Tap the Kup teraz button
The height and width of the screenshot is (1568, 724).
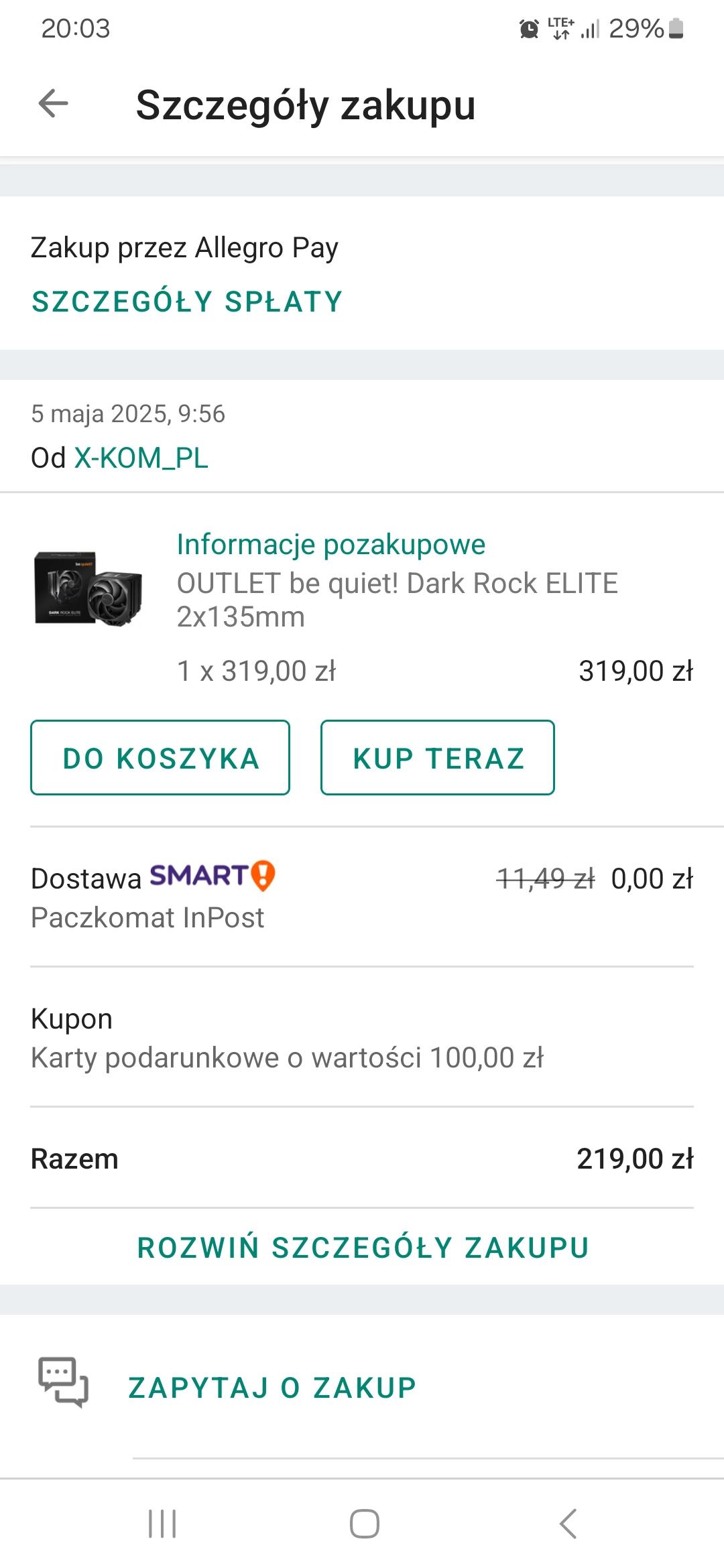pos(438,758)
